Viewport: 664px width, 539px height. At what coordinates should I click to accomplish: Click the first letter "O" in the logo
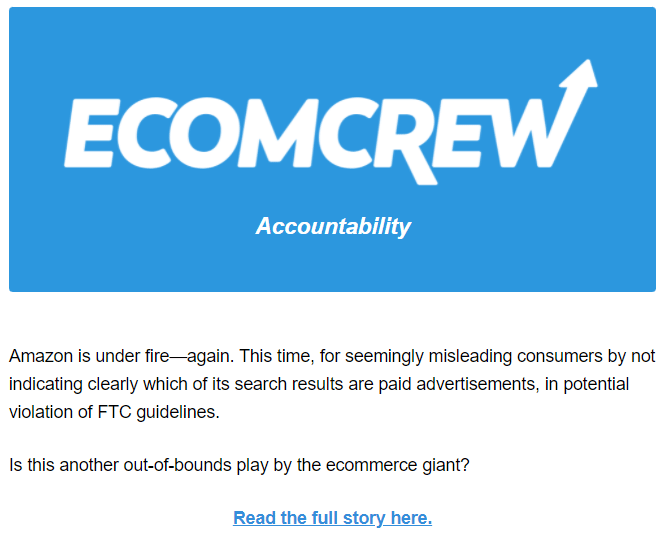point(204,133)
